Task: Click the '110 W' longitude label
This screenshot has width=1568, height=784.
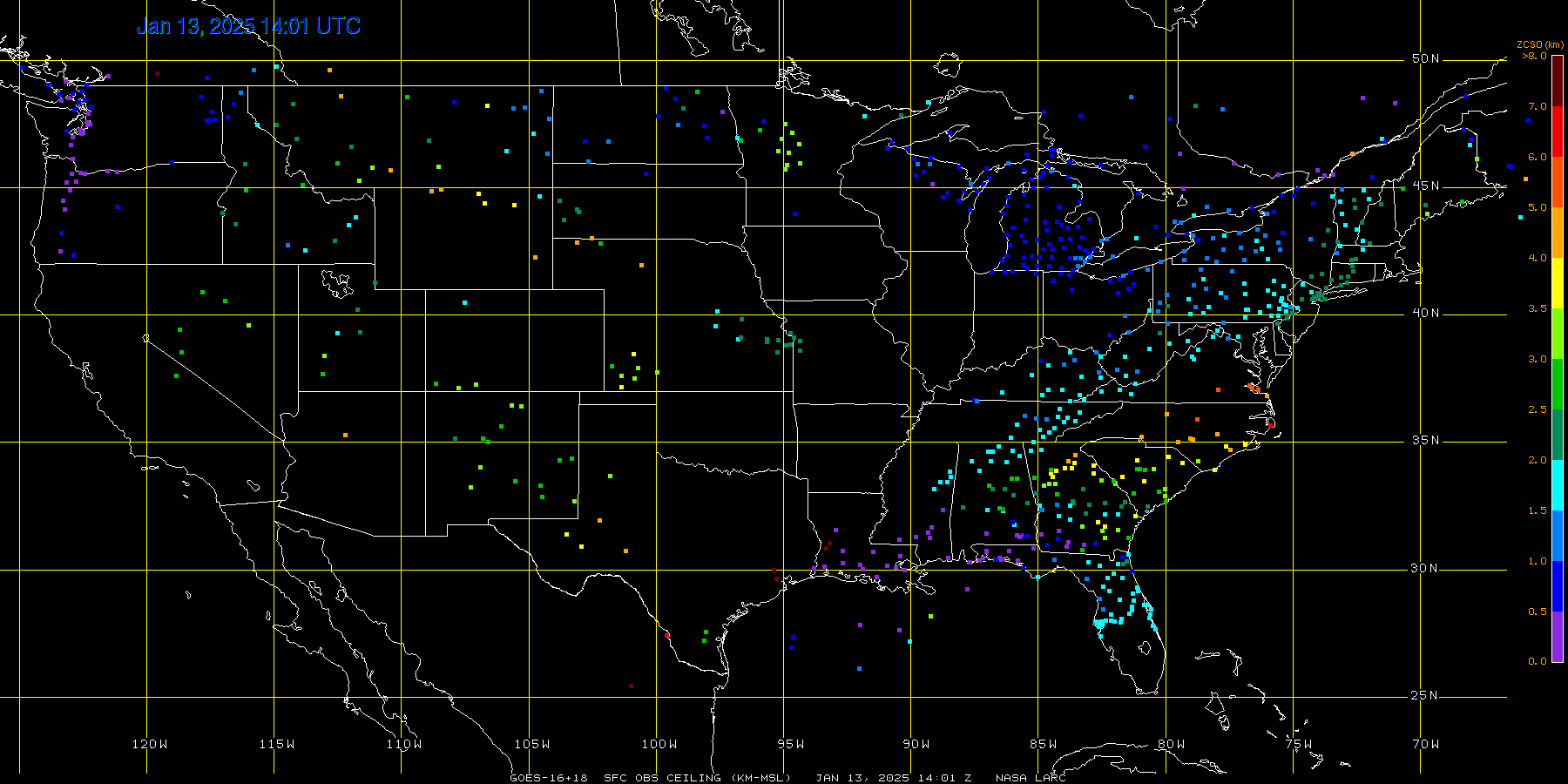Action: coord(404,744)
